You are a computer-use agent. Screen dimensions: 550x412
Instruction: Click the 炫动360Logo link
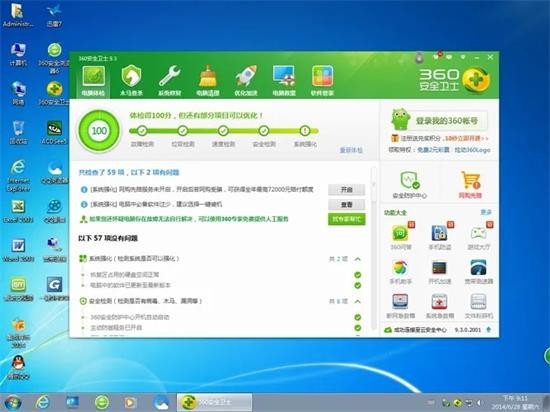(x=472, y=150)
